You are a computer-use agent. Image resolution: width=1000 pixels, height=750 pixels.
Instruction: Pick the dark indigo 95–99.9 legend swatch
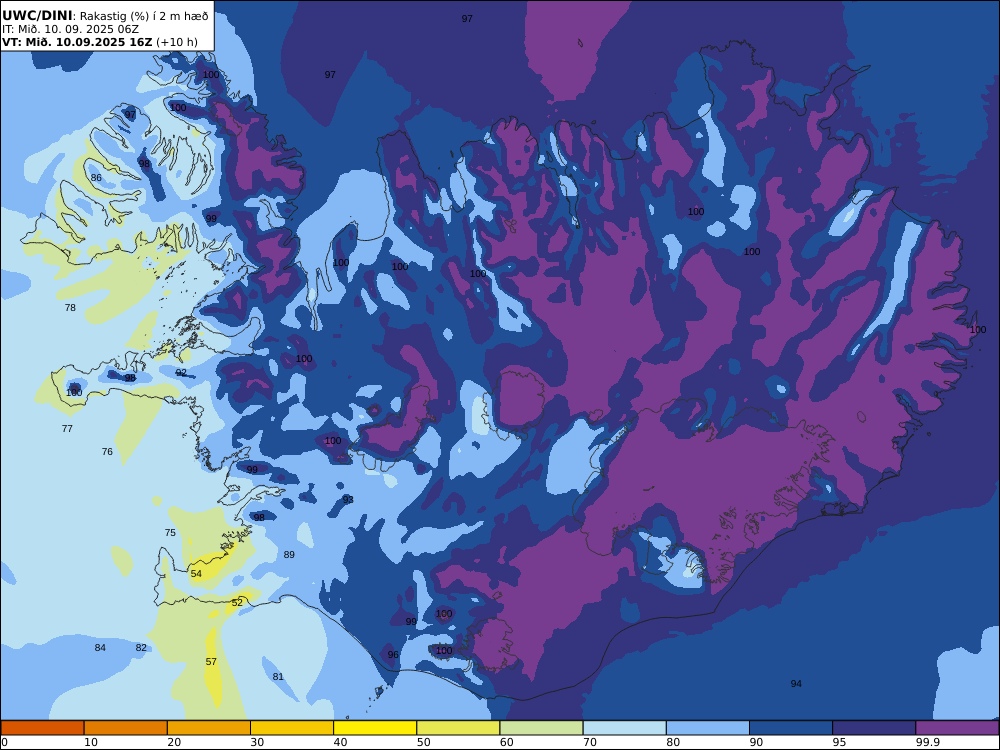[874, 728]
